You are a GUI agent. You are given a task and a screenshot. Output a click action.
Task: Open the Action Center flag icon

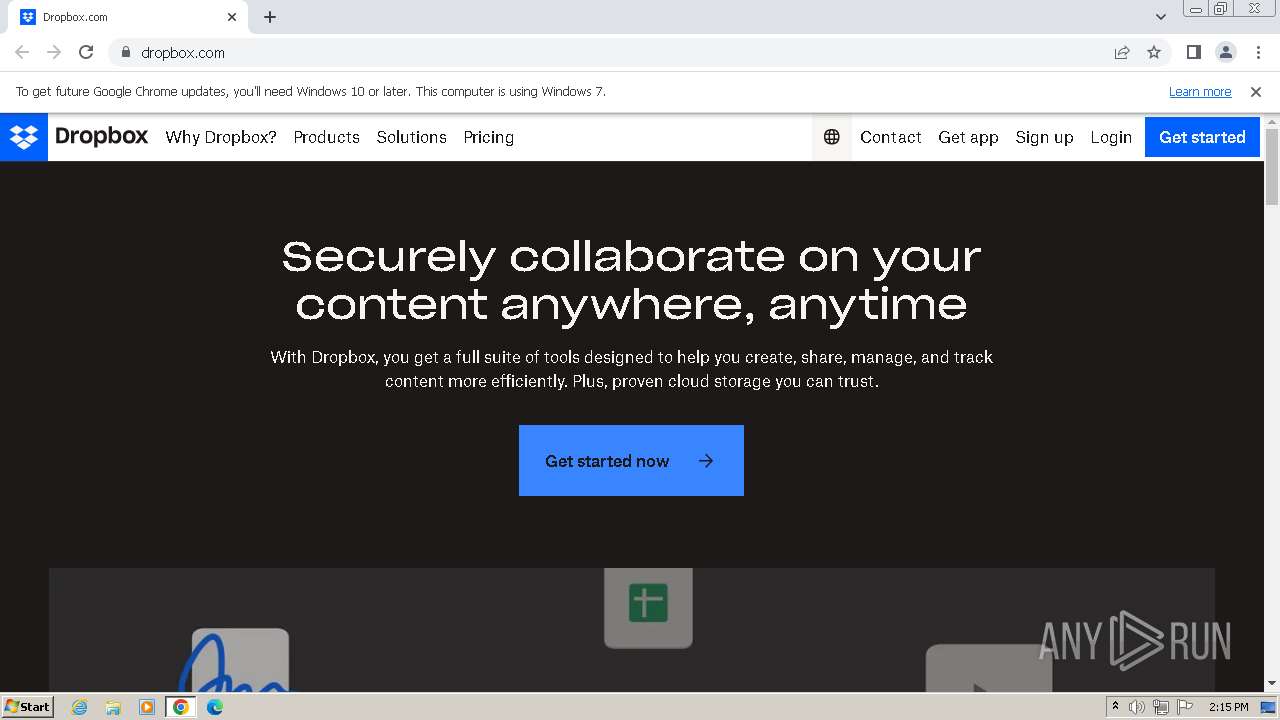point(1185,707)
